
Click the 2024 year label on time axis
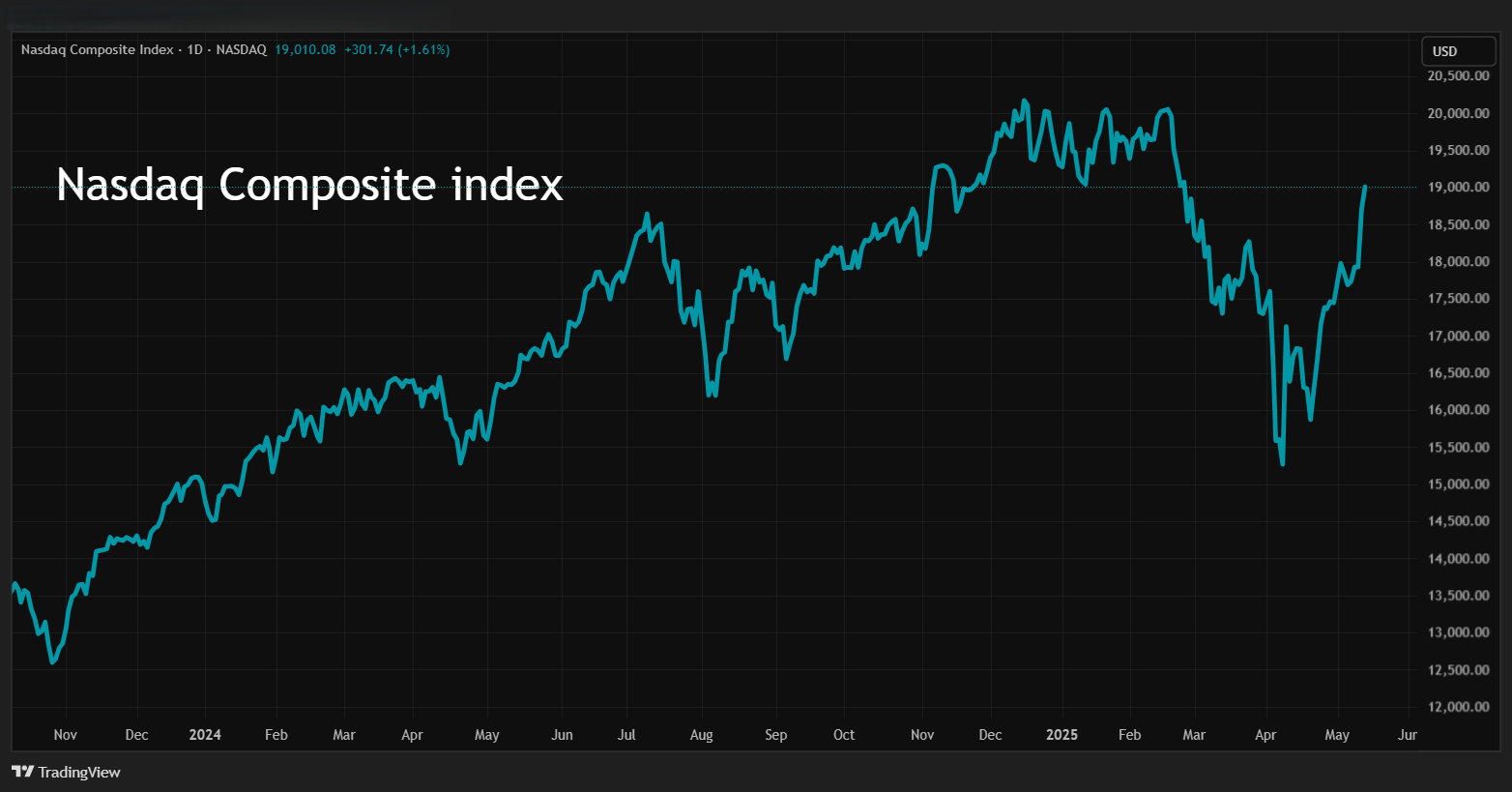pyautogui.click(x=205, y=735)
